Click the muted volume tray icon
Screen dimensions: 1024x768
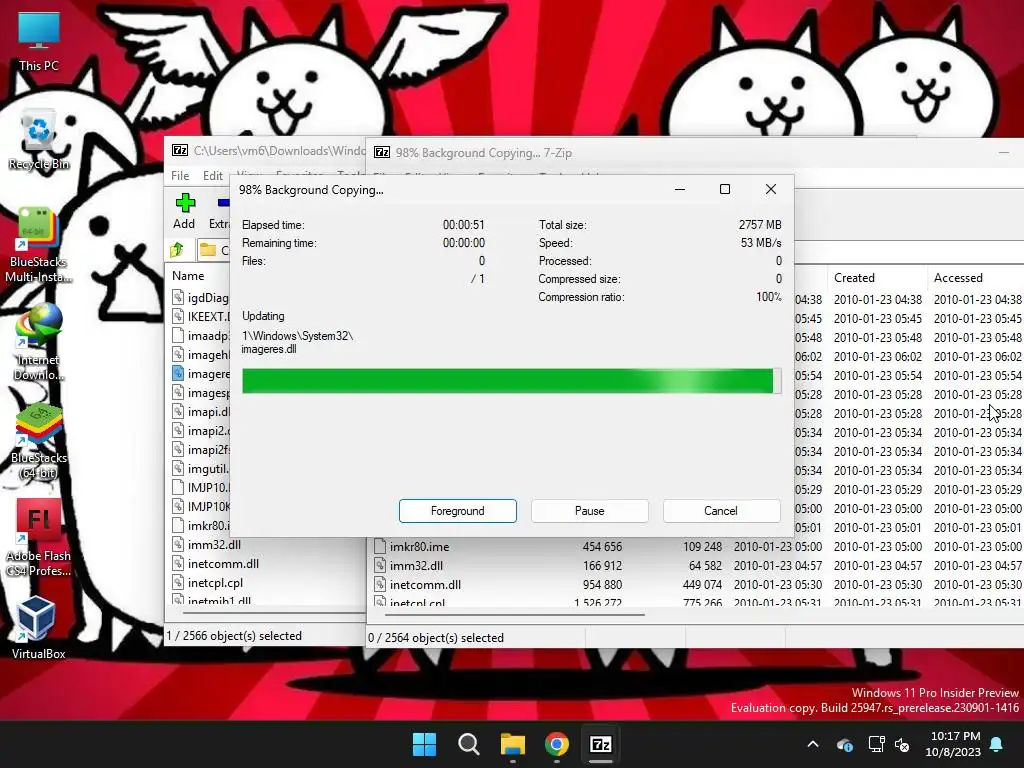903,744
